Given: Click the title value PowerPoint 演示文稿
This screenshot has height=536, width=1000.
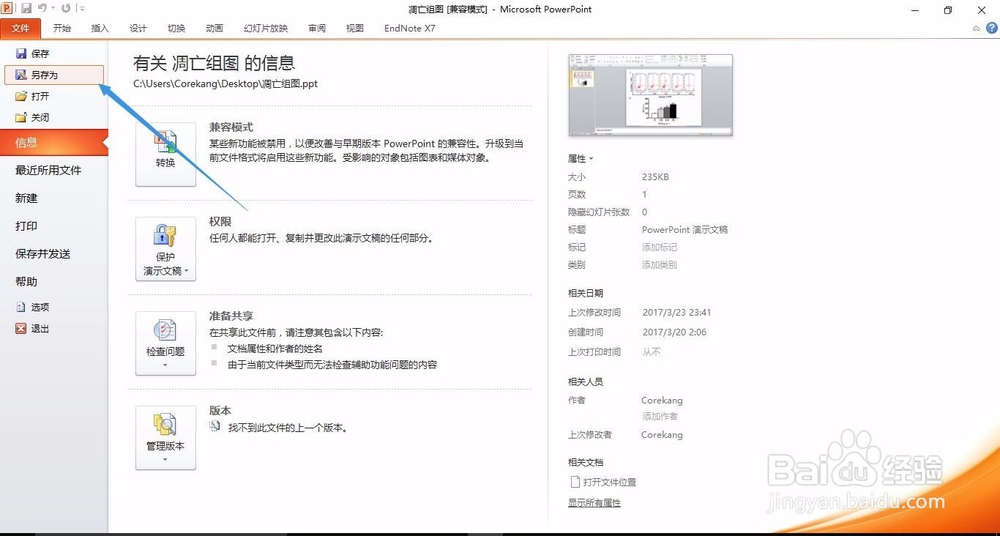Looking at the screenshot, I should point(684,230).
